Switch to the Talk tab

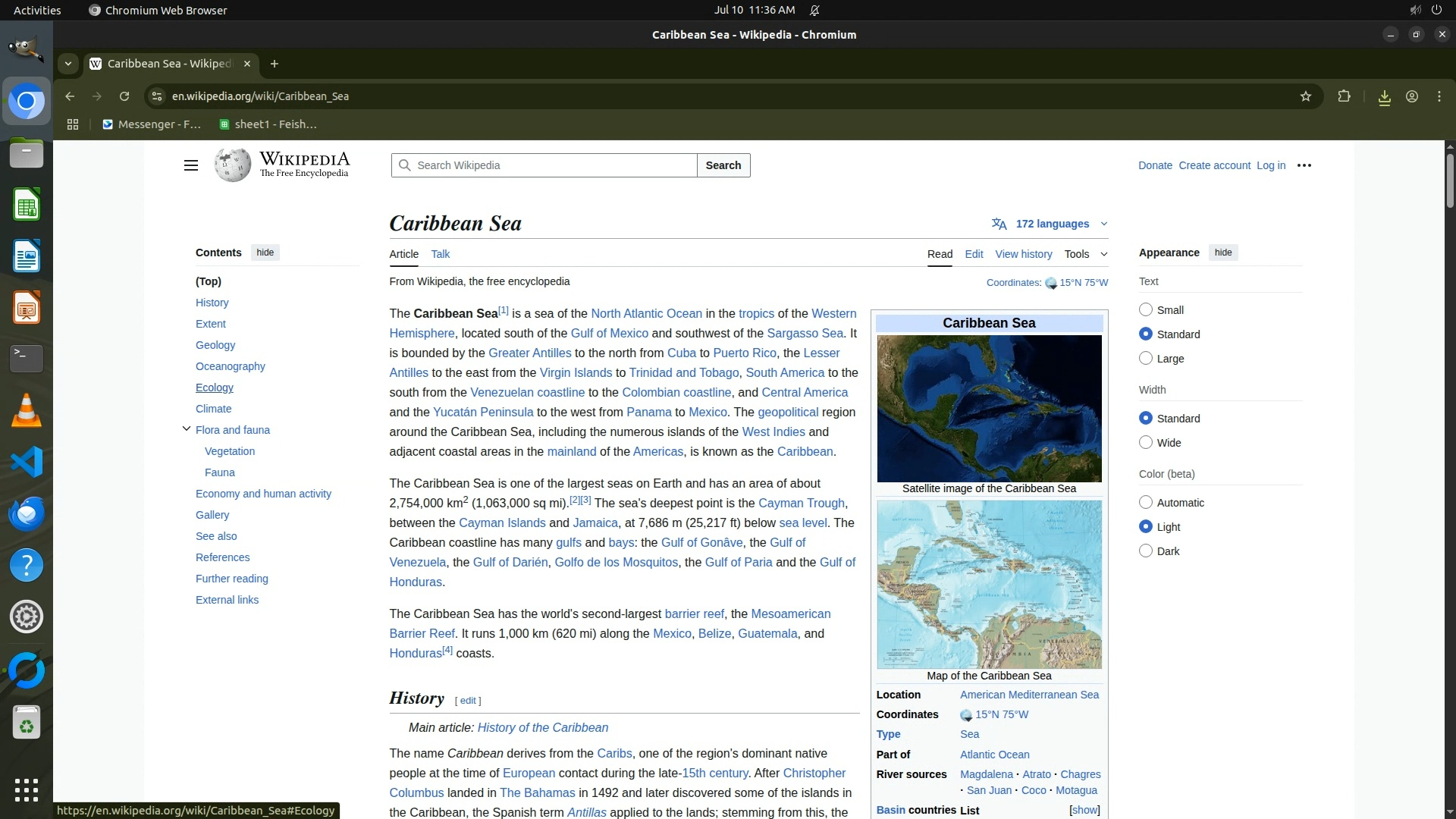(440, 254)
